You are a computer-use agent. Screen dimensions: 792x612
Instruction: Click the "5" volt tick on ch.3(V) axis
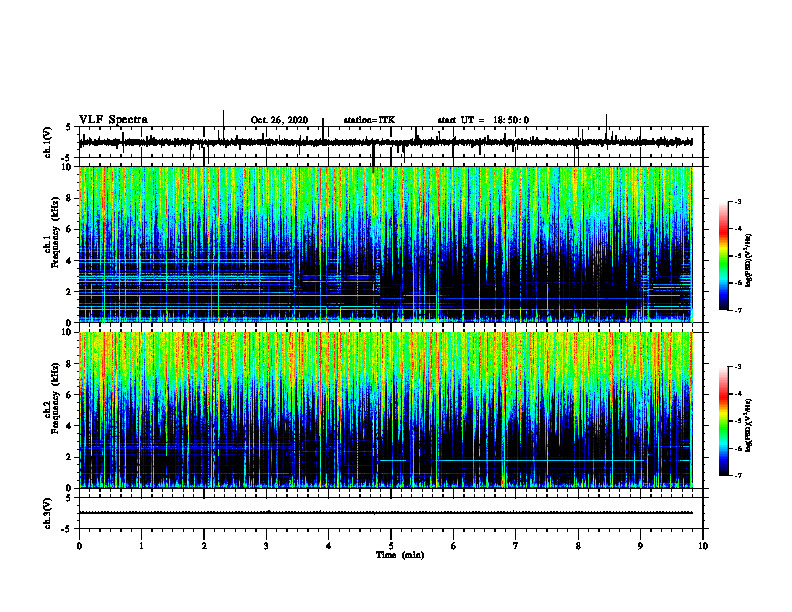pyautogui.click(x=68, y=497)
